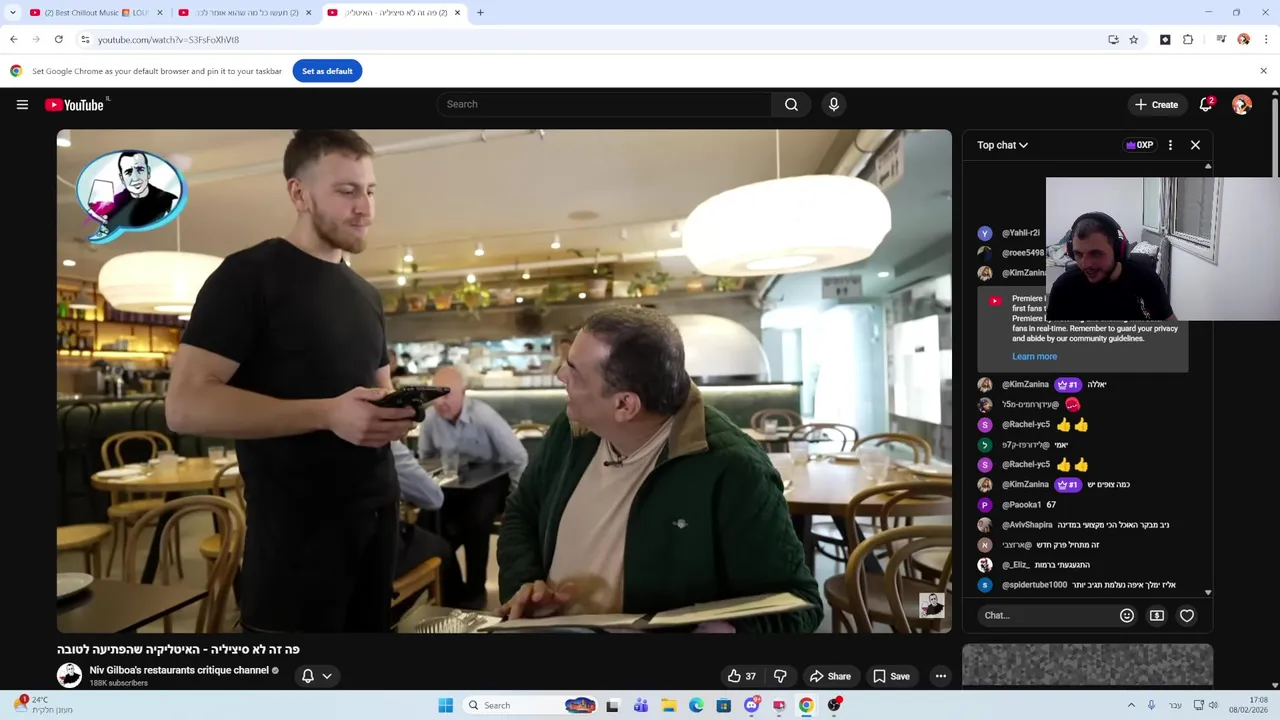Open File Explorer from taskbar
Image resolution: width=1280 pixels, height=720 pixels.
pos(668,705)
